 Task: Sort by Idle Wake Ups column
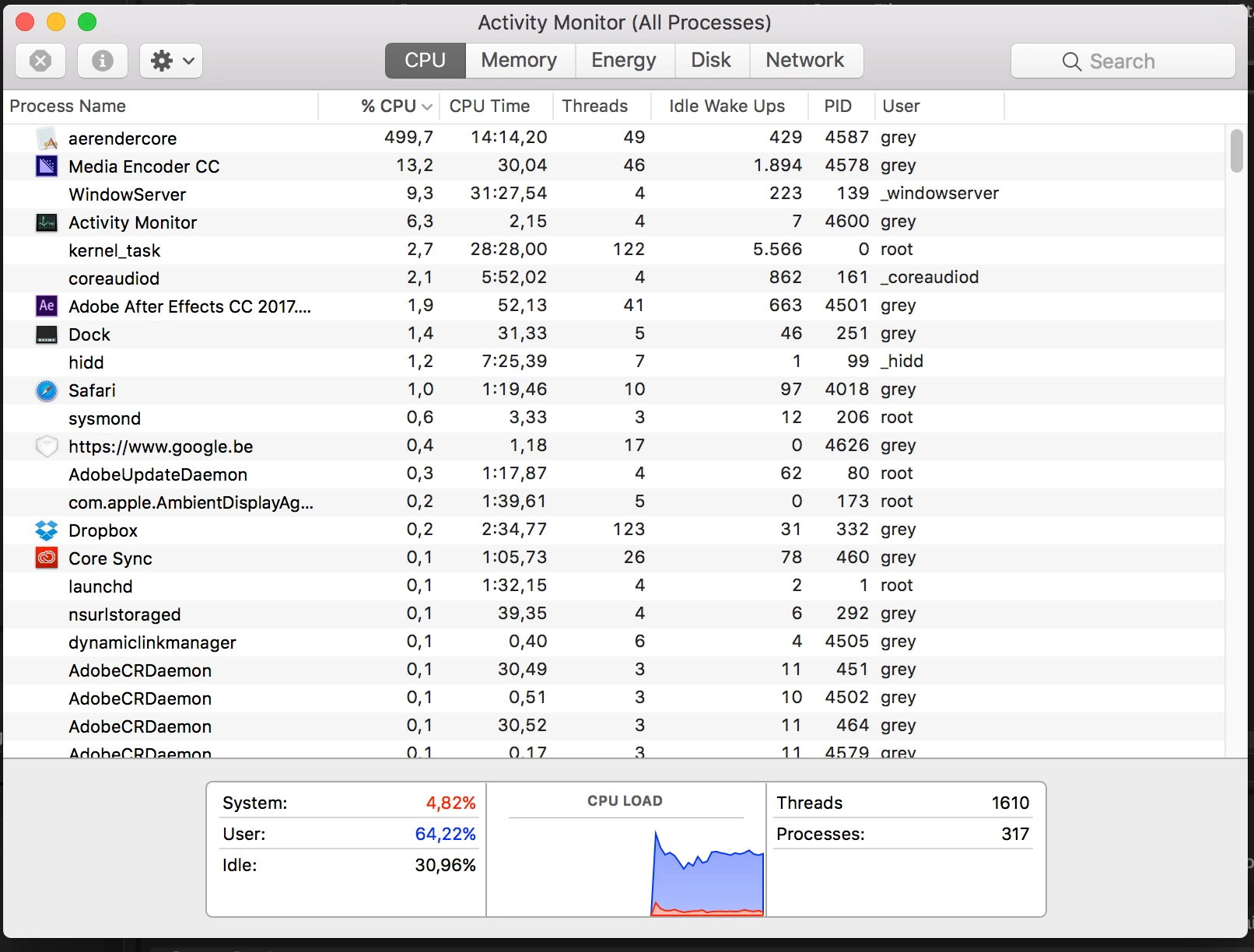pos(729,106)
